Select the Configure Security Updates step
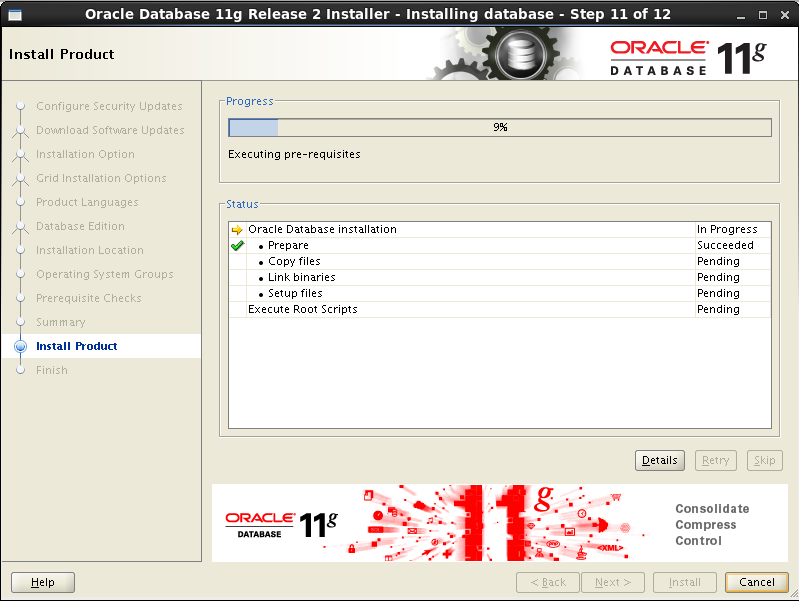Screen dimensions: 799x601 (109, 106)
